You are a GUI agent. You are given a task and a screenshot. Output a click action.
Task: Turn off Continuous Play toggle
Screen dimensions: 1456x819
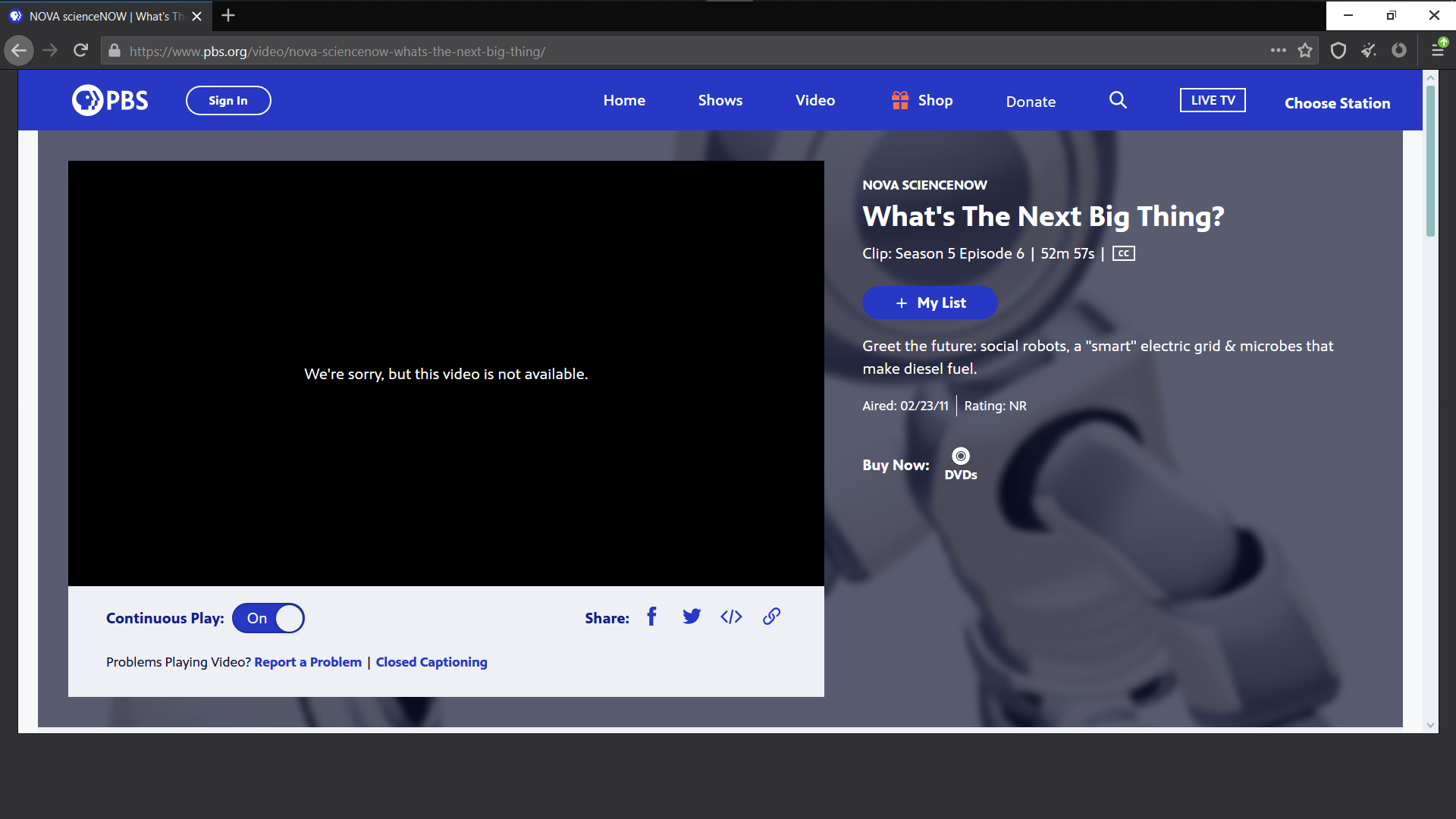pyautogui.click(x=268, y=618)
